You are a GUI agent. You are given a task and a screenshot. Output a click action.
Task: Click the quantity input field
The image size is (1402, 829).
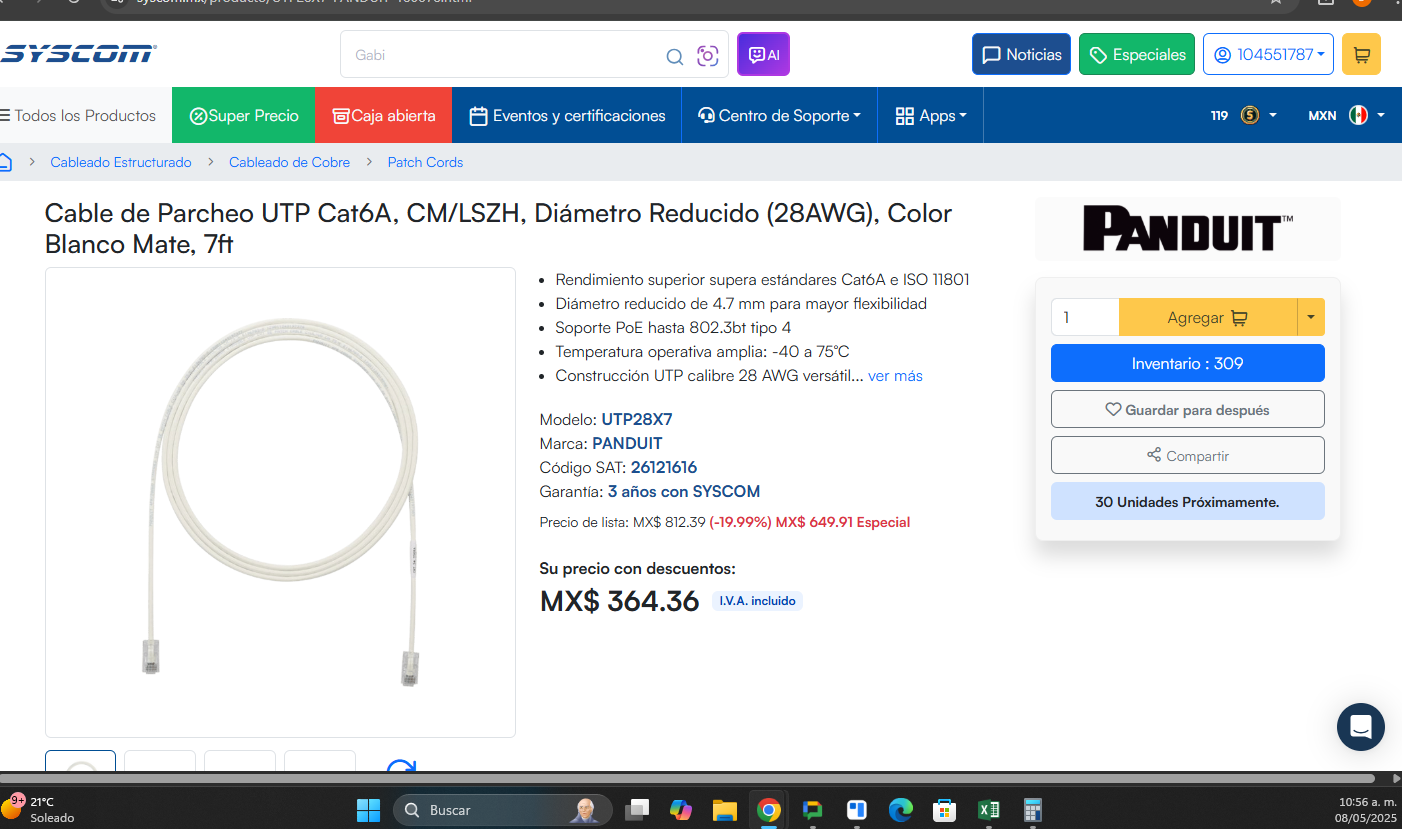pos(1085,318)
